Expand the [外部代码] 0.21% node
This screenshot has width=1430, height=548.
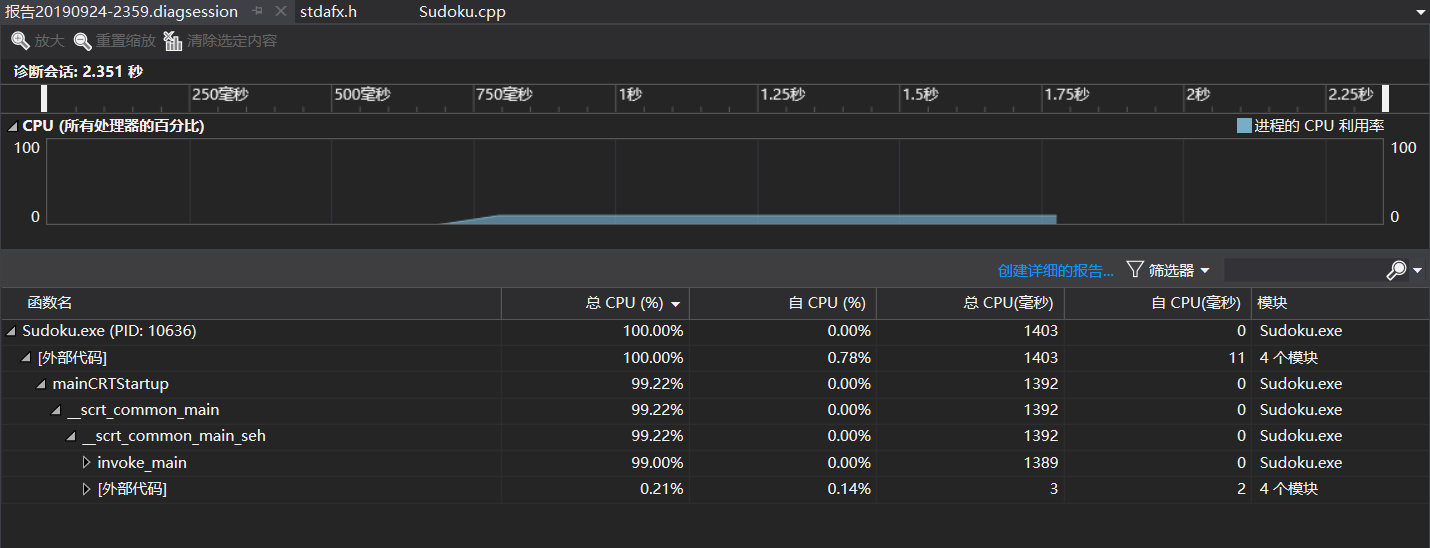[x=86, y=489]
